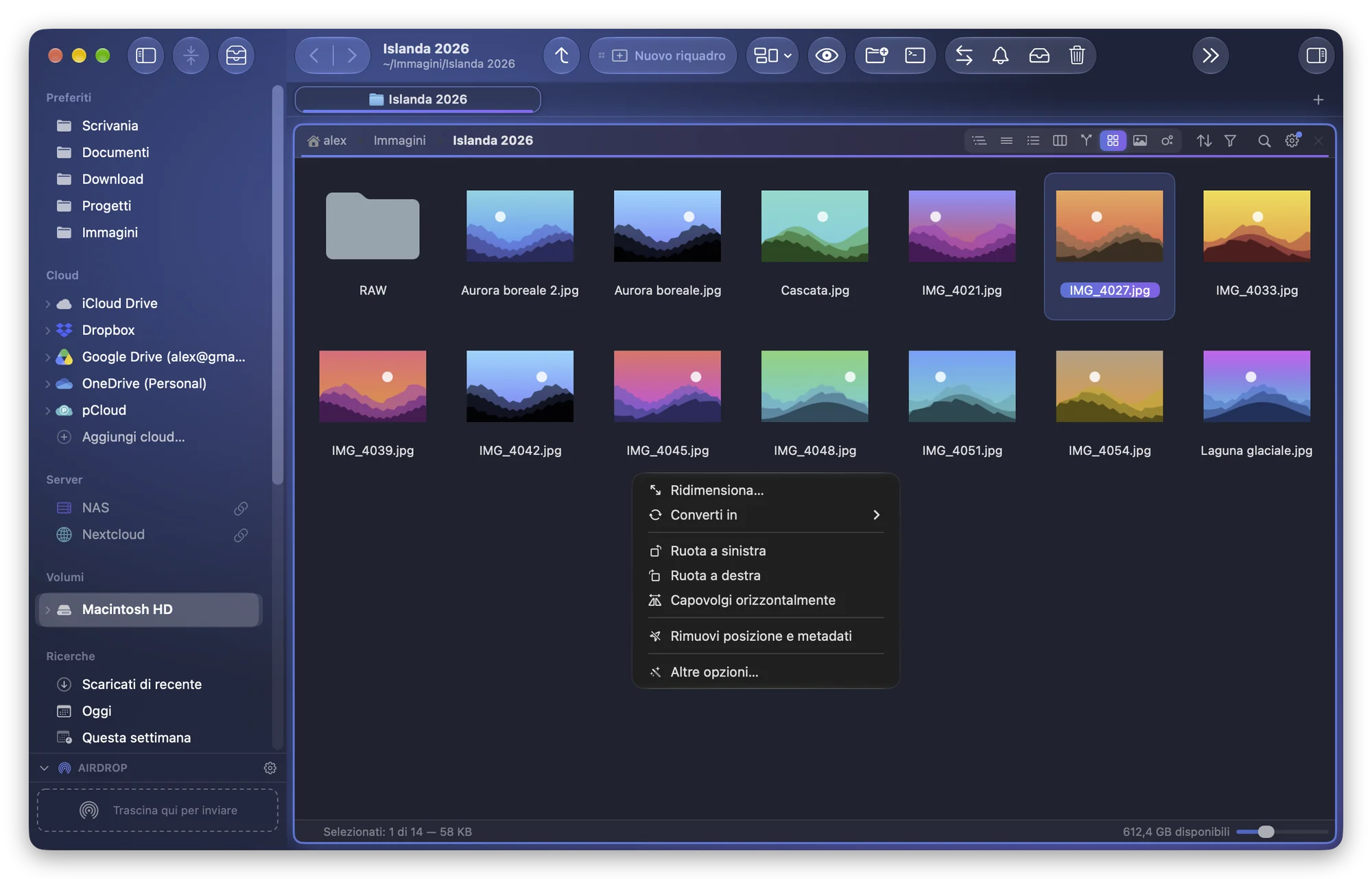This screenshot has width=1372, height=879.
Task: Open notifications with the bell icon
Action: click(x=1000, y=56)
